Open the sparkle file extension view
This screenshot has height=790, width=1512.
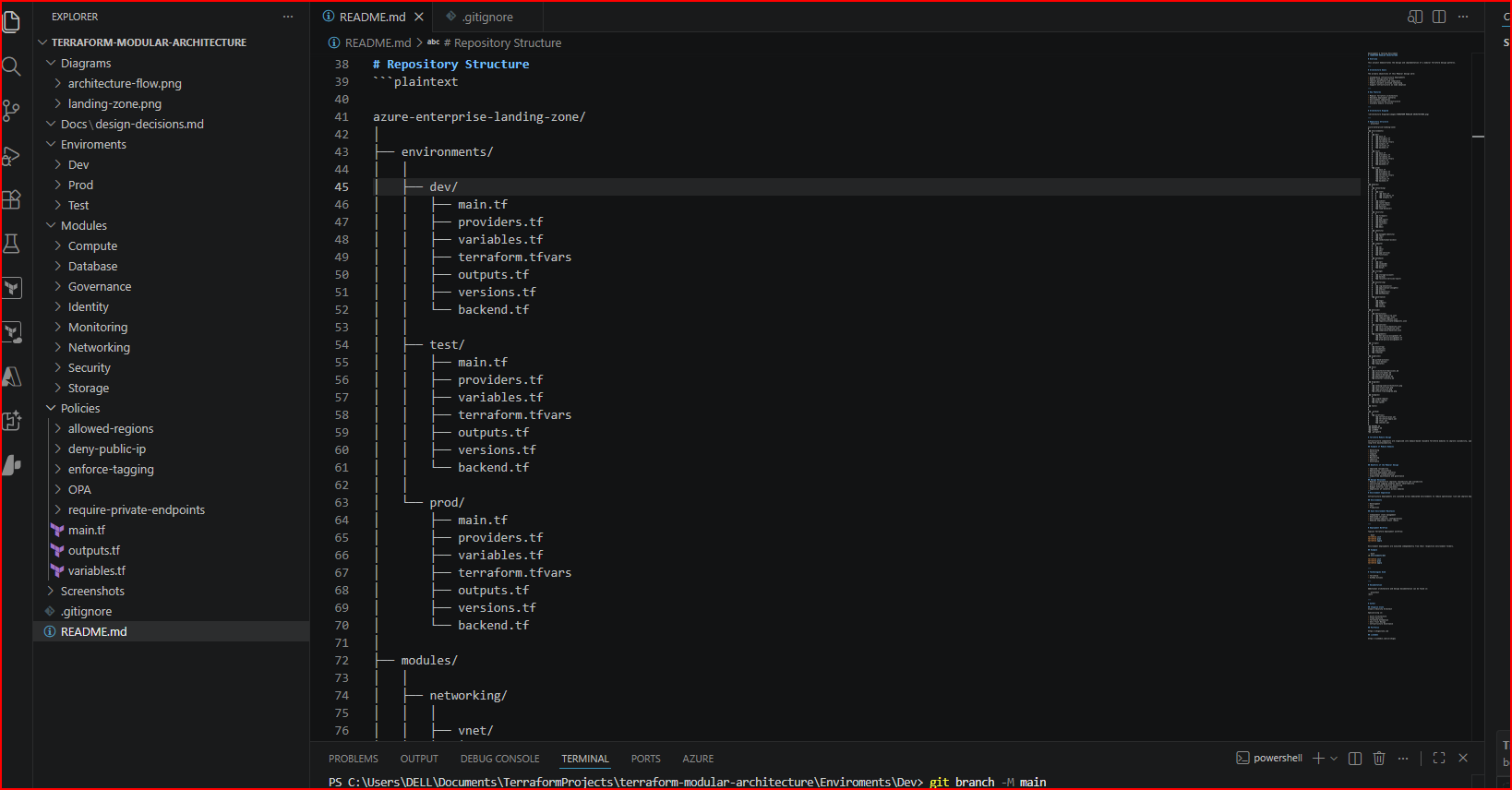12,421
